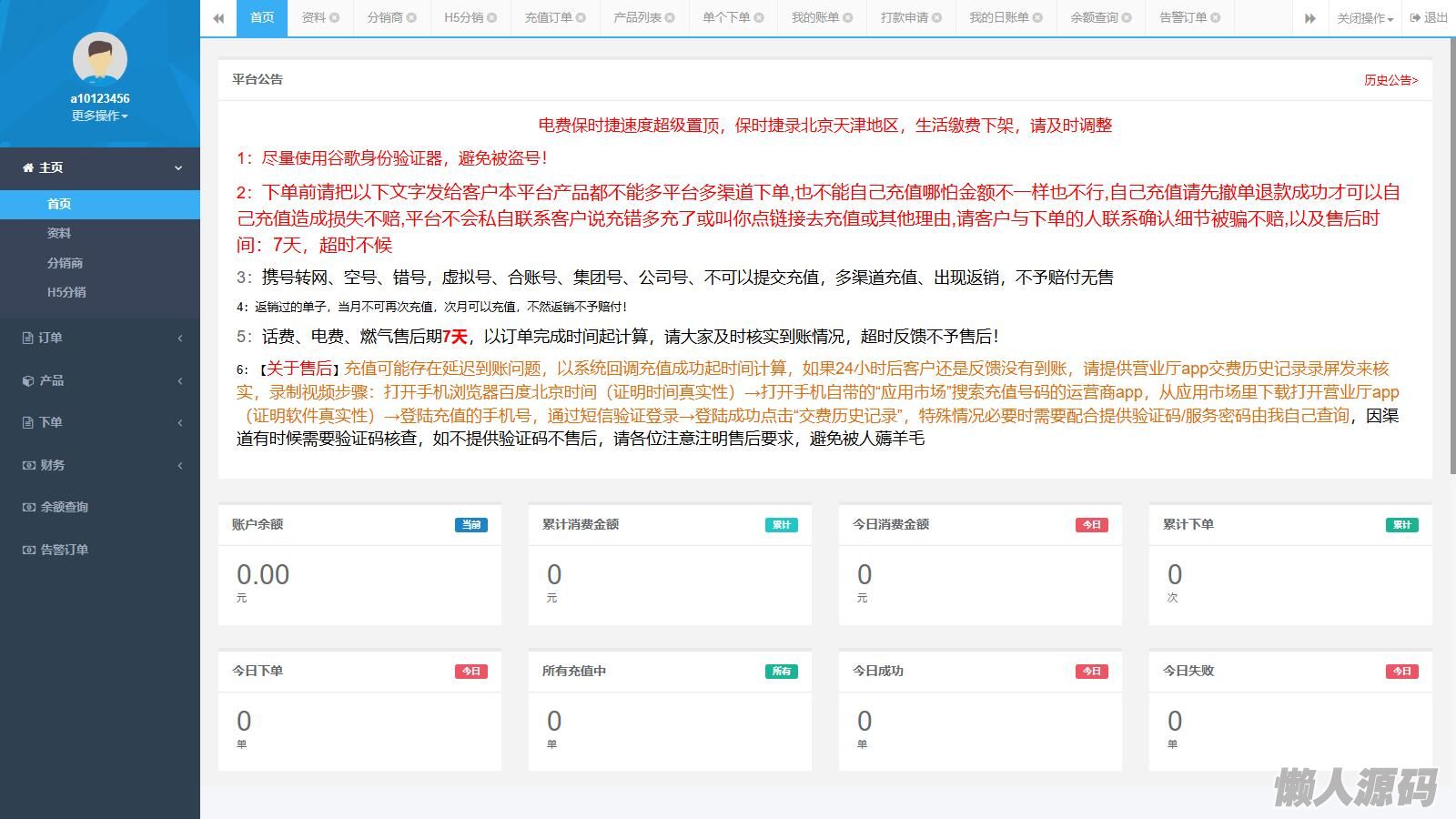Click the user avatar picture

[x=99, y=59]
